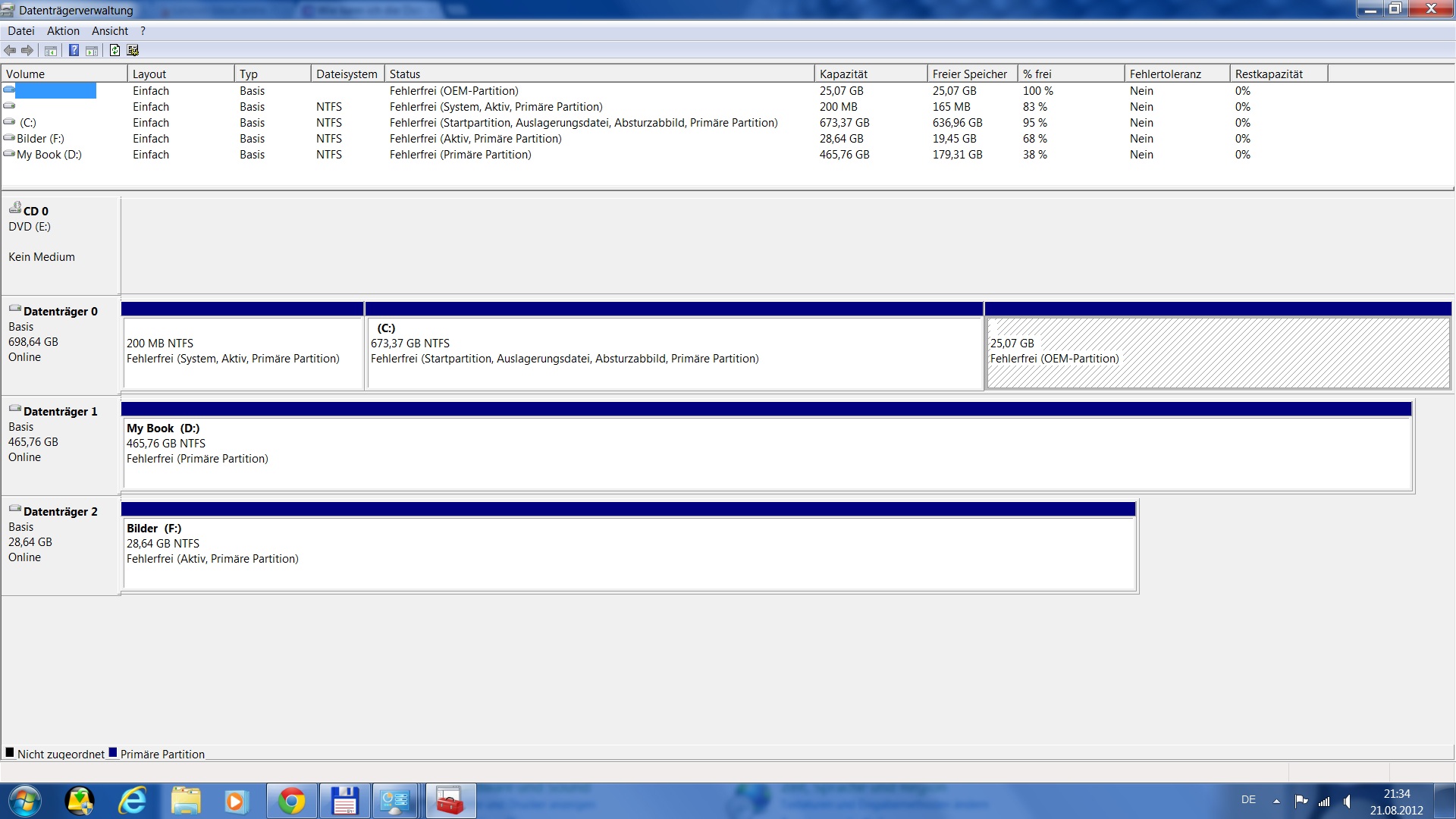This screenshot has width=1456, height=819.
Task: Toggle the console tree pane icon
Action: point(51,51)
